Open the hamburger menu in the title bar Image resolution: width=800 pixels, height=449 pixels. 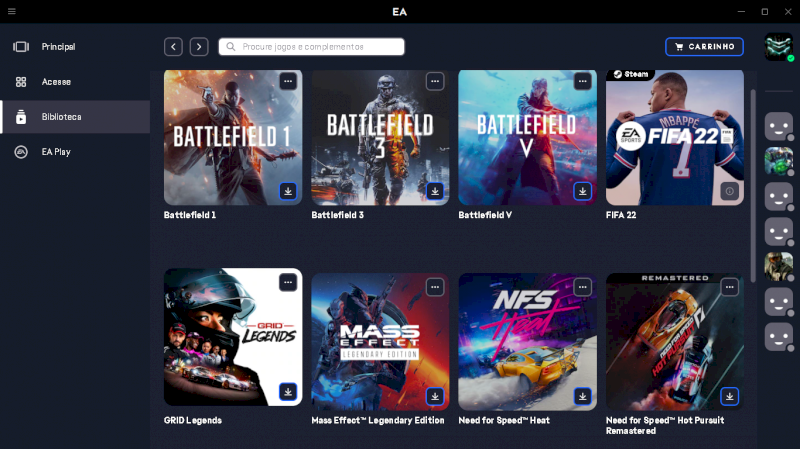(12, 11)
